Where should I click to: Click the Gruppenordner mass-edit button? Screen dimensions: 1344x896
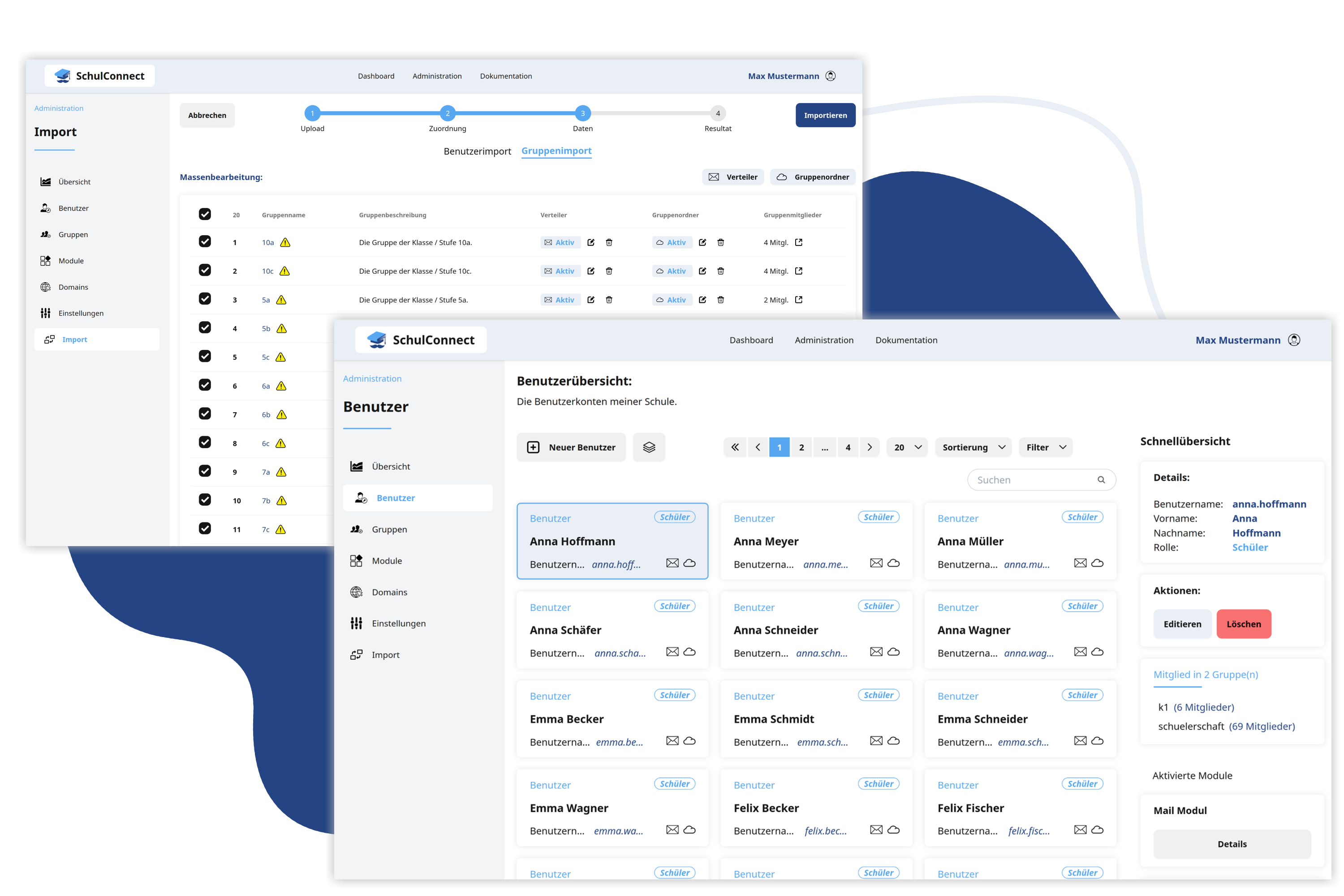click(813, 177)
